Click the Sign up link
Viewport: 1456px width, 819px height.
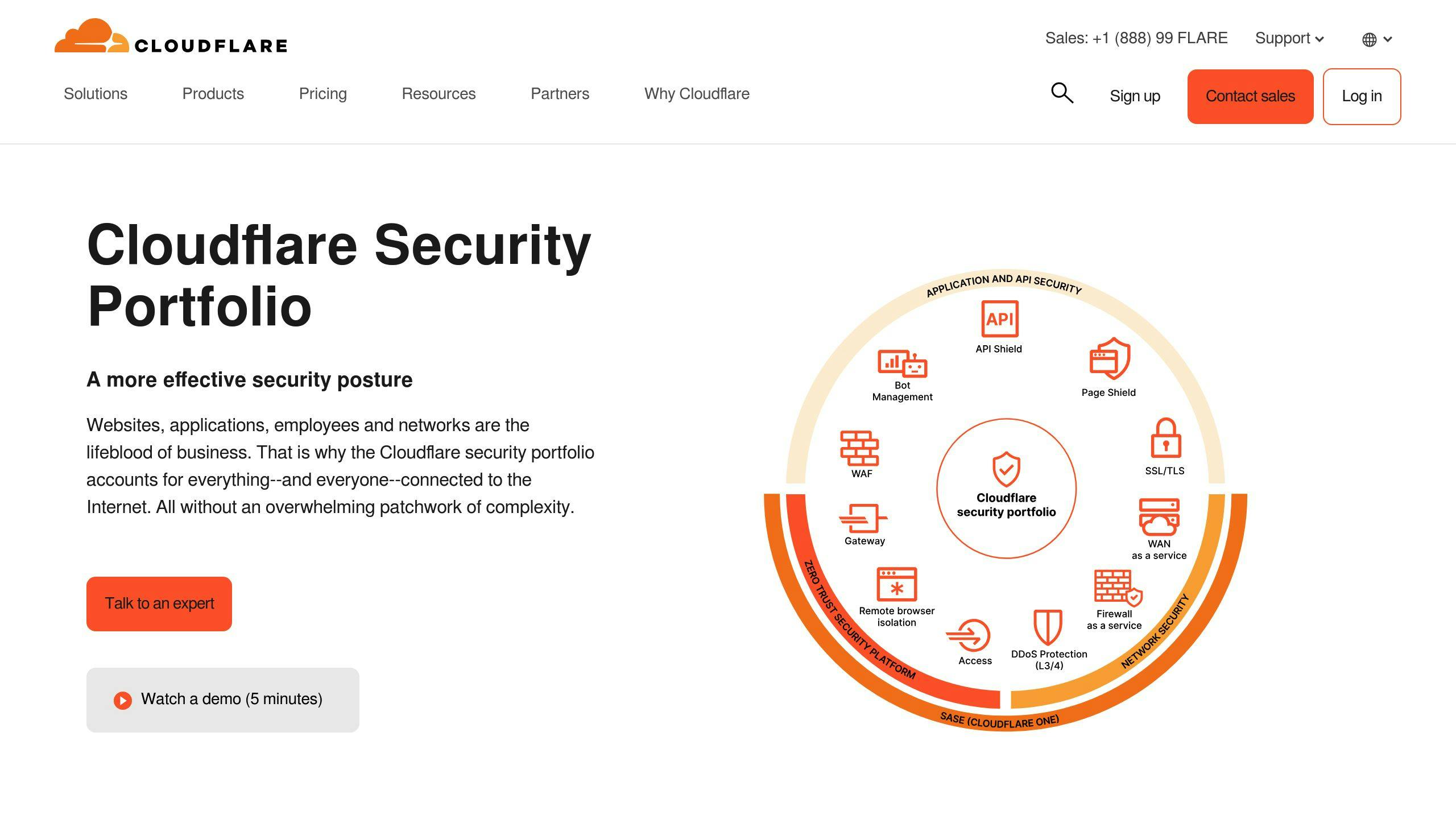click(x=1135, y=96)
